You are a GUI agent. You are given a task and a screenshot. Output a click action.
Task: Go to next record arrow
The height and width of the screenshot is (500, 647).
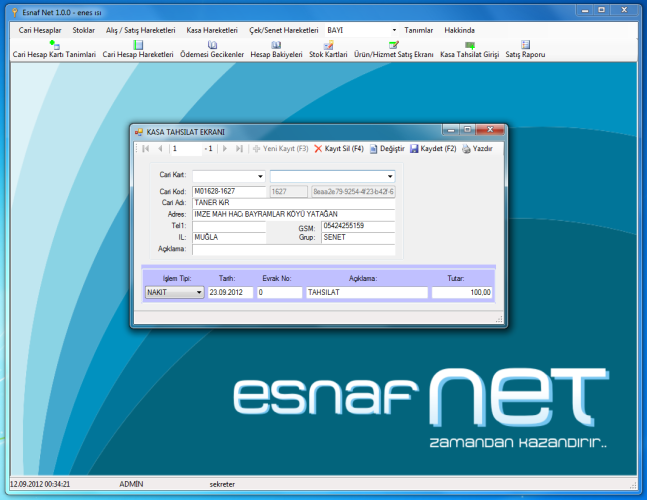tap(225, 149)
